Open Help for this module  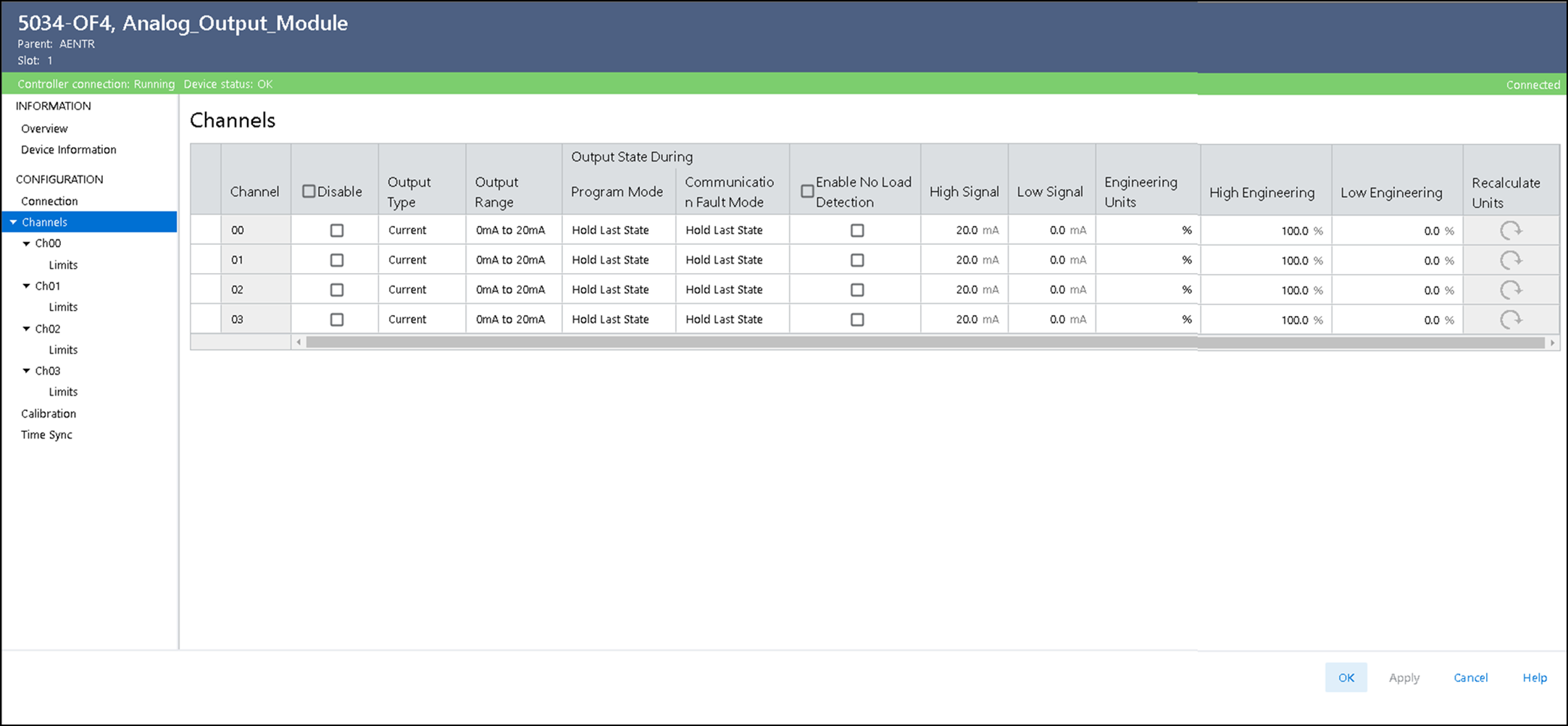pyautogui.click(x=1534, y=677)
